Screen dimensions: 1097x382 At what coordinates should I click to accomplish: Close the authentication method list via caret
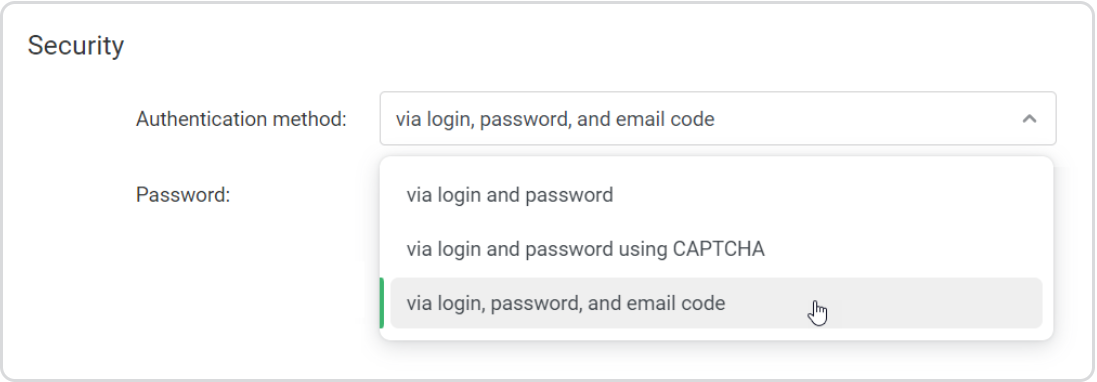point(1028,119)
